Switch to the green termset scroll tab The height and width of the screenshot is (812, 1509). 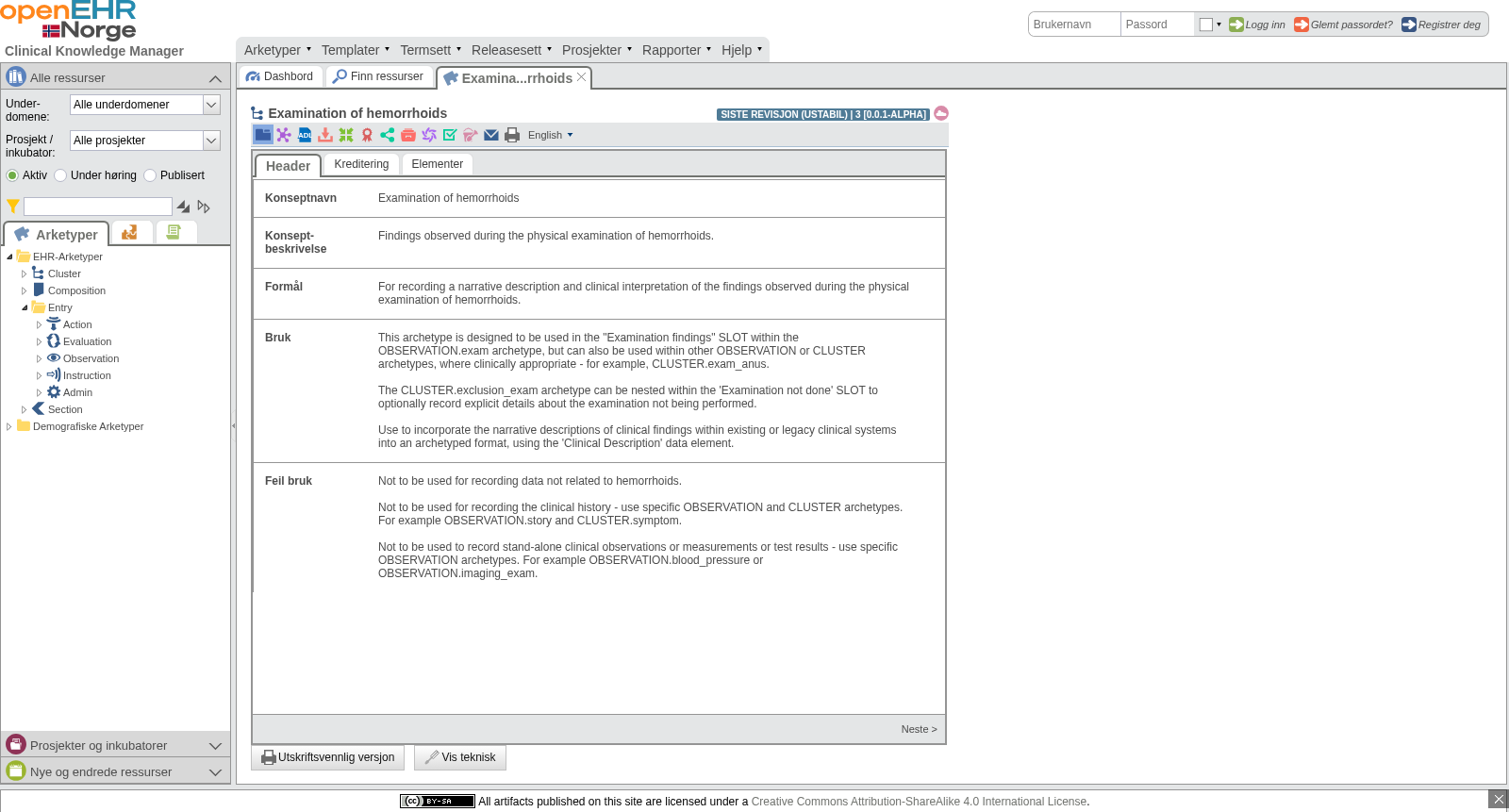(x=174, y=232)
